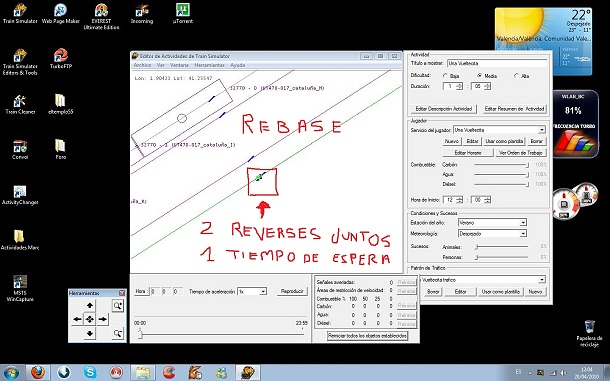The image size is (610, 381).
Task: Click the Animales slider handle
Action: [476, 247]
